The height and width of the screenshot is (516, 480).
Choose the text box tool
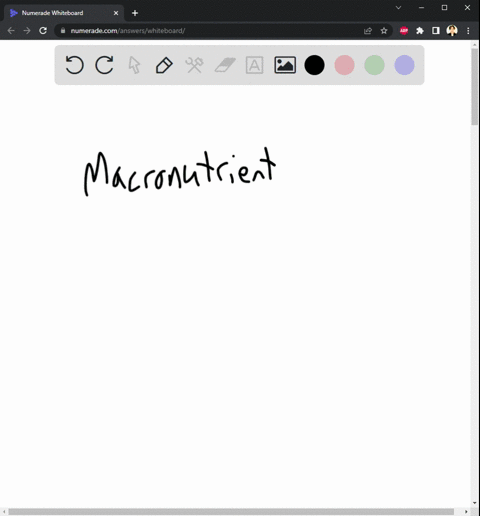pos(254,65)
